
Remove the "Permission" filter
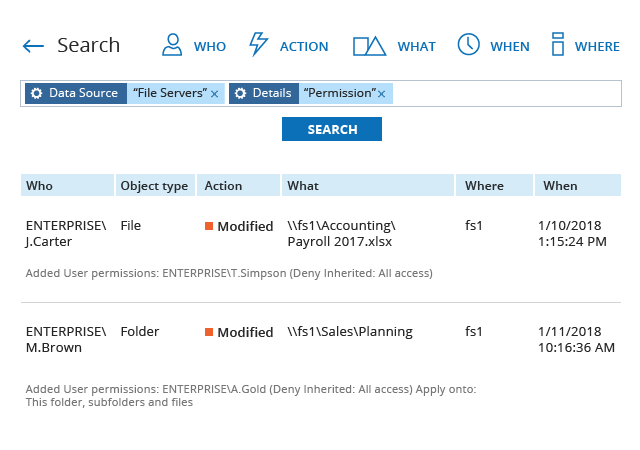tap(381, 94)
